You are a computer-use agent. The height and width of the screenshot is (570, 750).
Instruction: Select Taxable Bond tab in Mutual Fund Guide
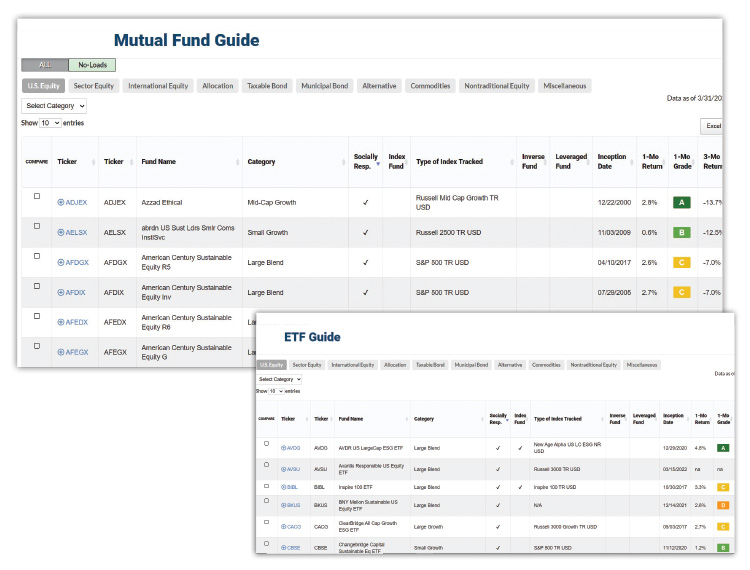(267, 86)
